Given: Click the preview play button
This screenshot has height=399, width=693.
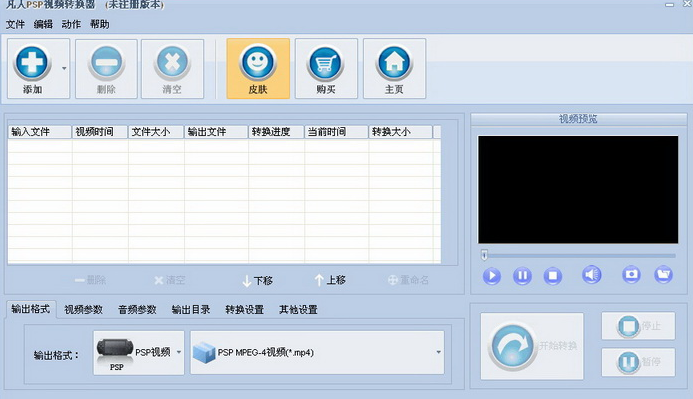Looking at the screenshot, I should point(491,276).
